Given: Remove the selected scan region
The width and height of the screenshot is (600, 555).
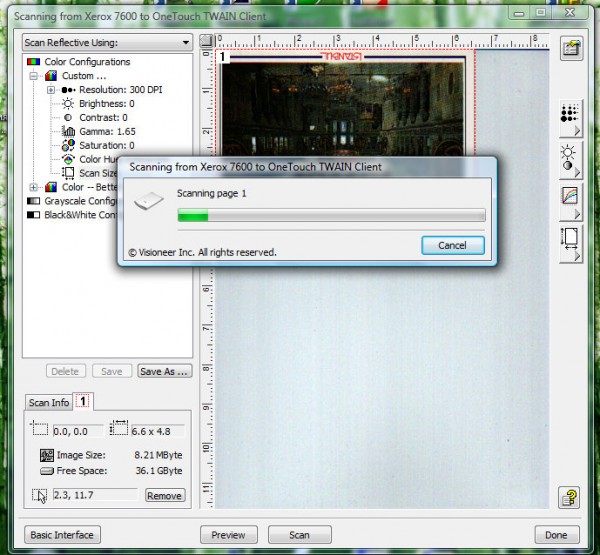Looking at the screenshot, I should [x=165, y=495].
